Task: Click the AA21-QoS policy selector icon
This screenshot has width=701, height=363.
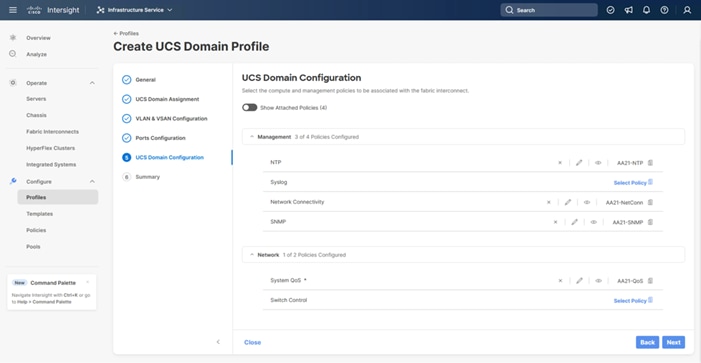Action: [x=650, y=281]
